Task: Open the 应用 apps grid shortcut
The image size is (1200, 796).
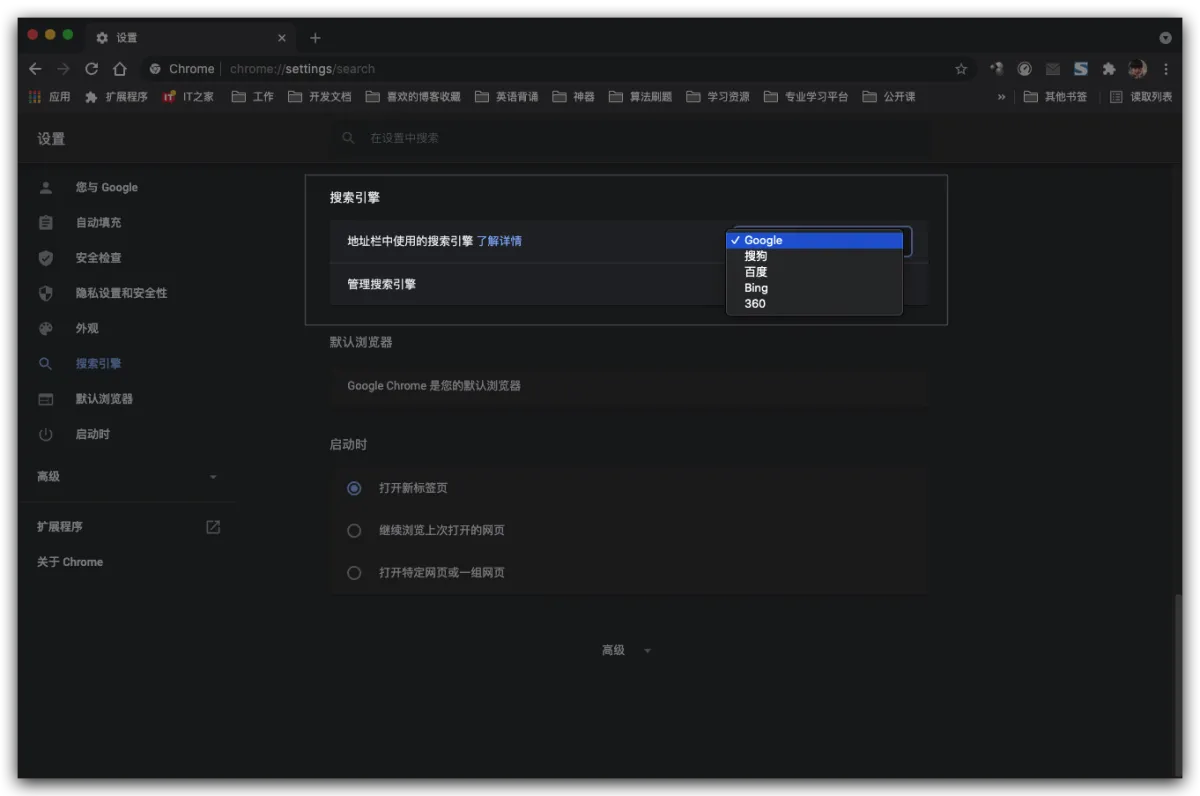Action: click(49, 97)
